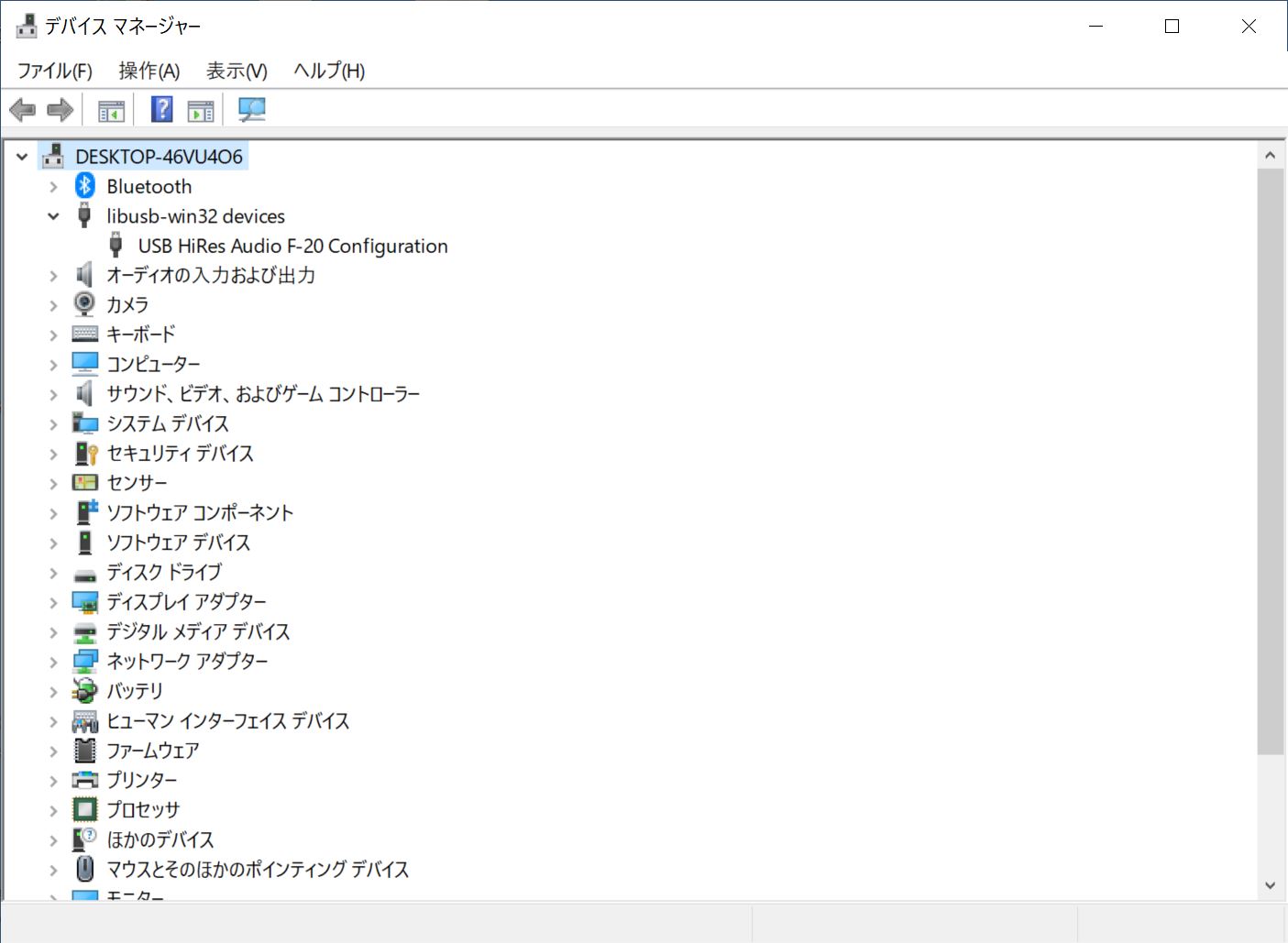The image size is (1288, 943).
Task: Minimize the デバイス マネージャー window
Action: [x=1095, y=26]
